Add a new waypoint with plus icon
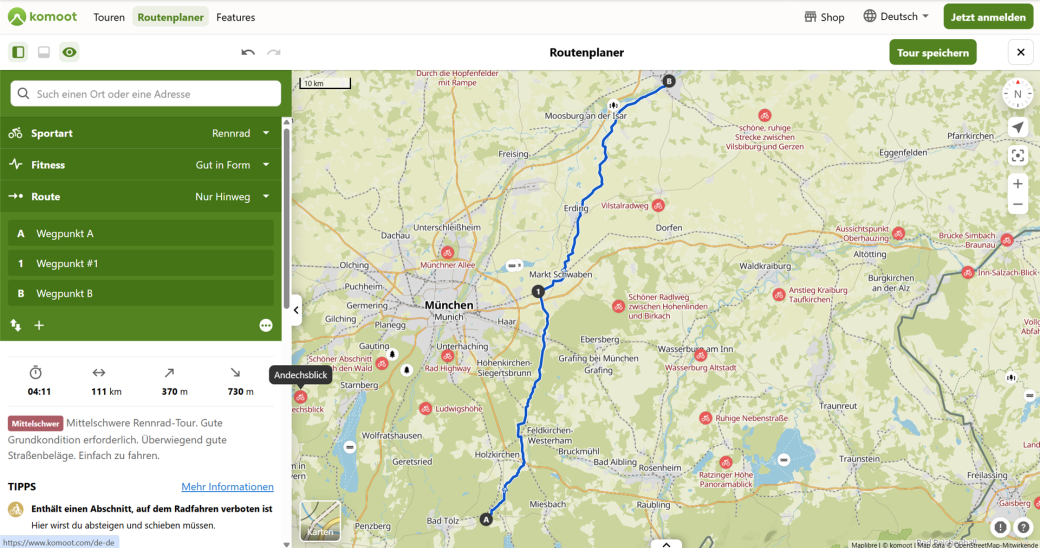The width and height of the screenshot is (1040, 548). coord(39,325)
